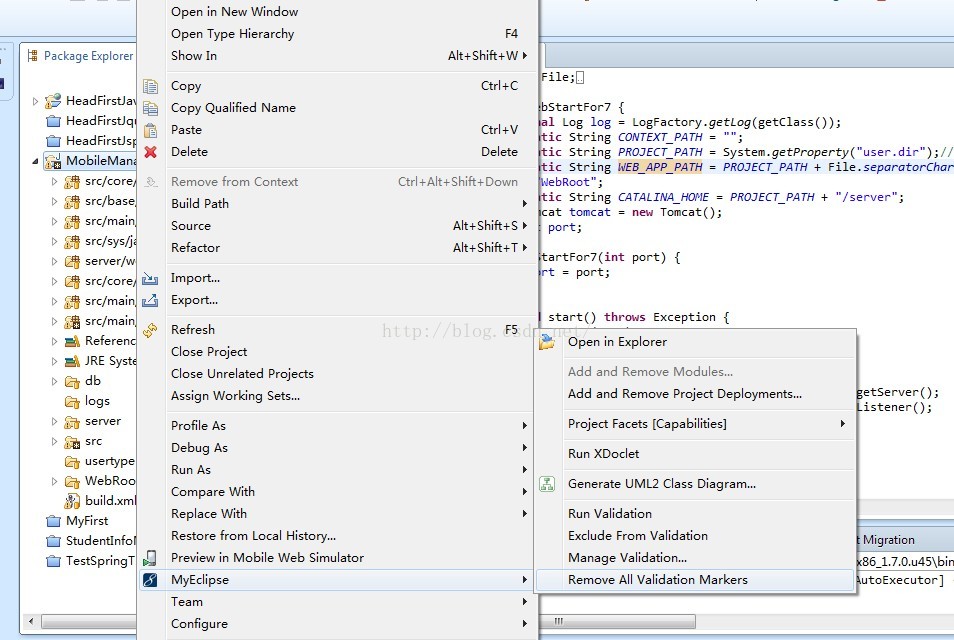Image resolution: width=954 pixels, height=640 pixels.
Task: Open the Configure submenu
Action: coord(336,624)
